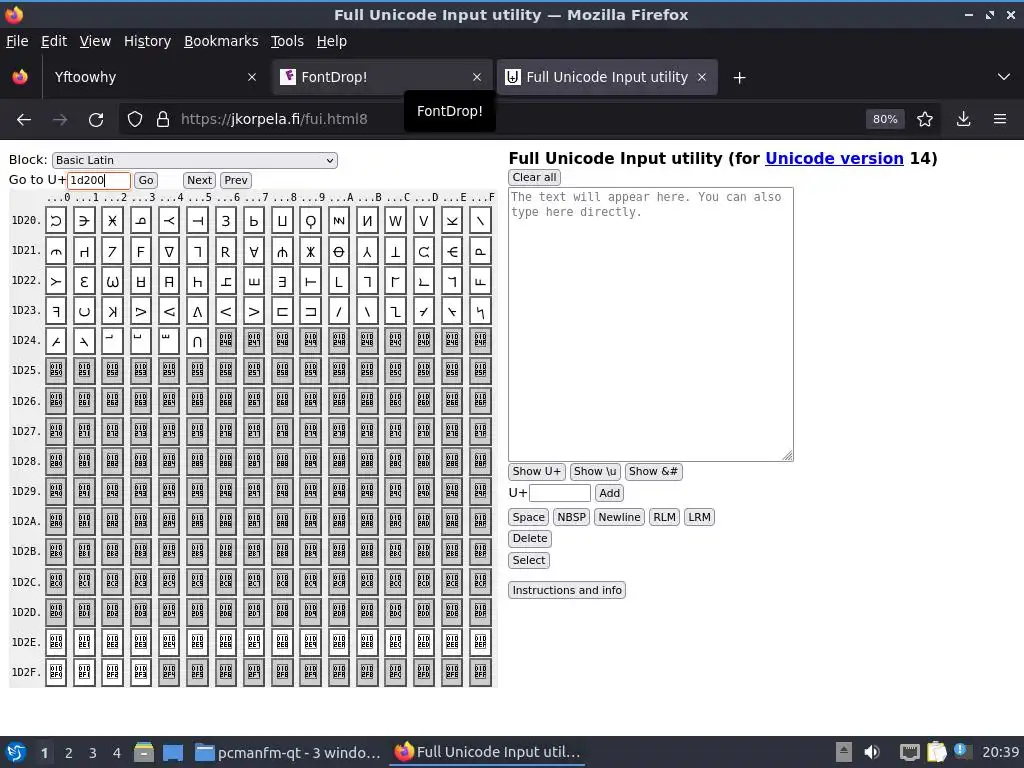The width and height of the screenshot is (1024, 768).
Task: Click the Delete button
Action: point(530,538)
